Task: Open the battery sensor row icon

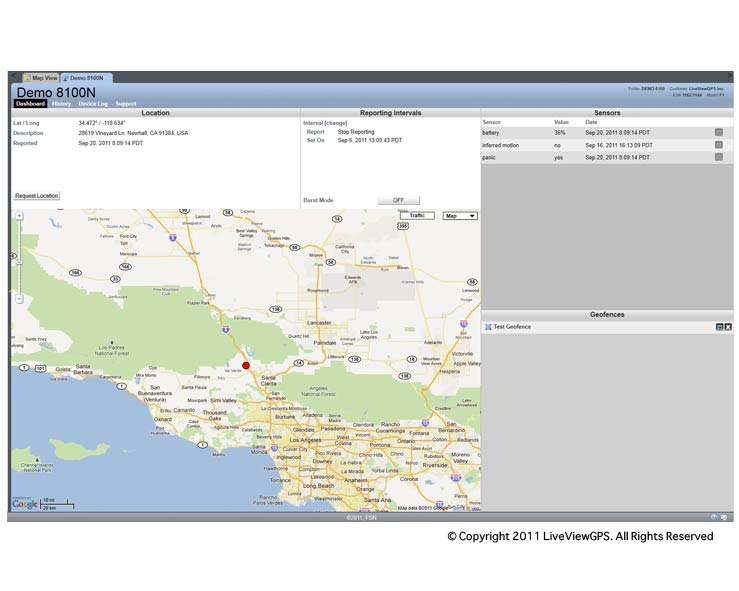Action: (719, 132)
